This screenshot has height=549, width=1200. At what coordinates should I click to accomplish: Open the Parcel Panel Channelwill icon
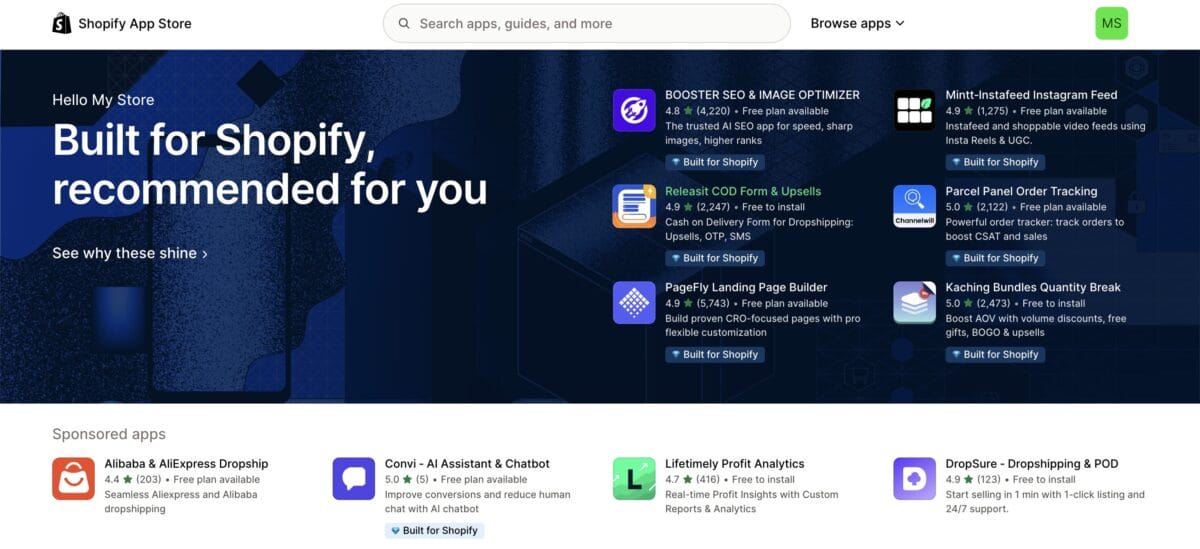(914, 206)
